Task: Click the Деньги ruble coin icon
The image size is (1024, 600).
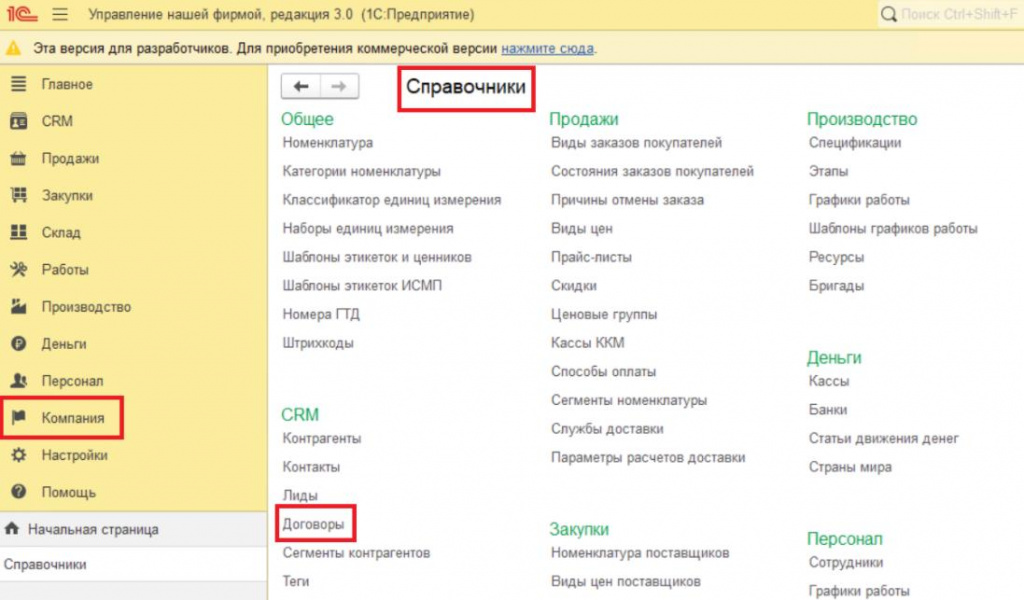Action: (19, 343)
